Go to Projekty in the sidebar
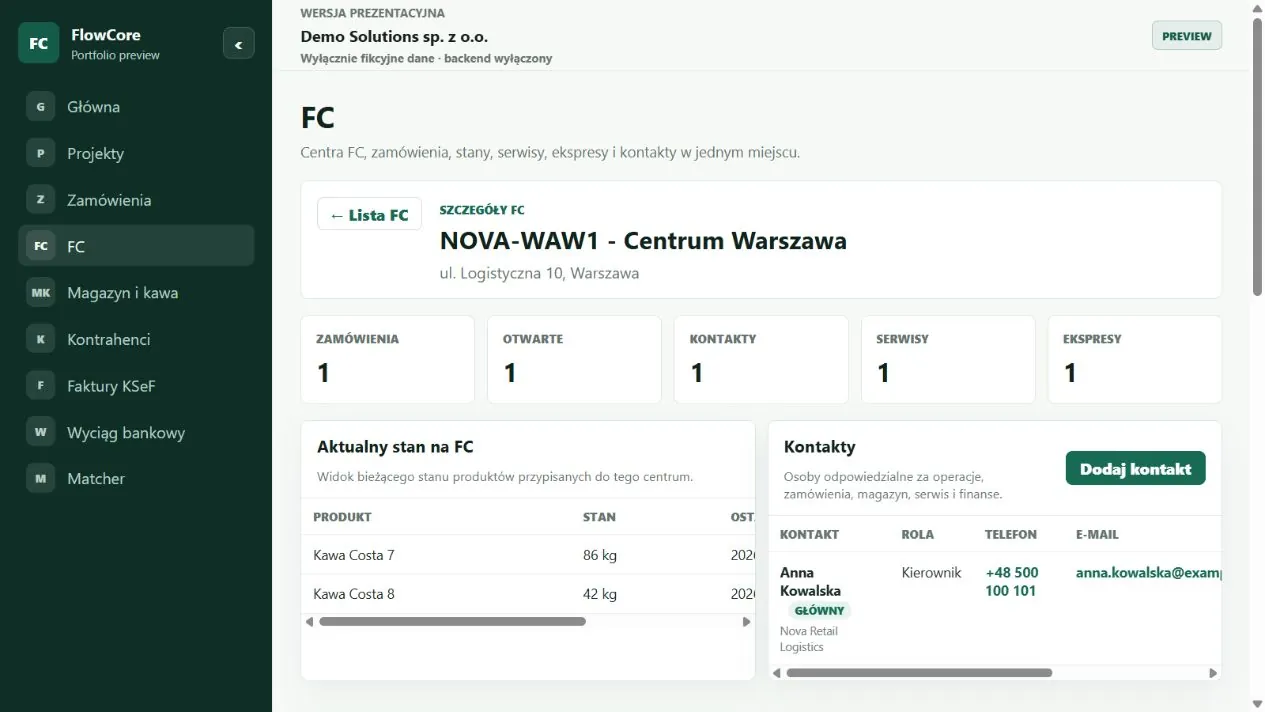 [136, 153]
